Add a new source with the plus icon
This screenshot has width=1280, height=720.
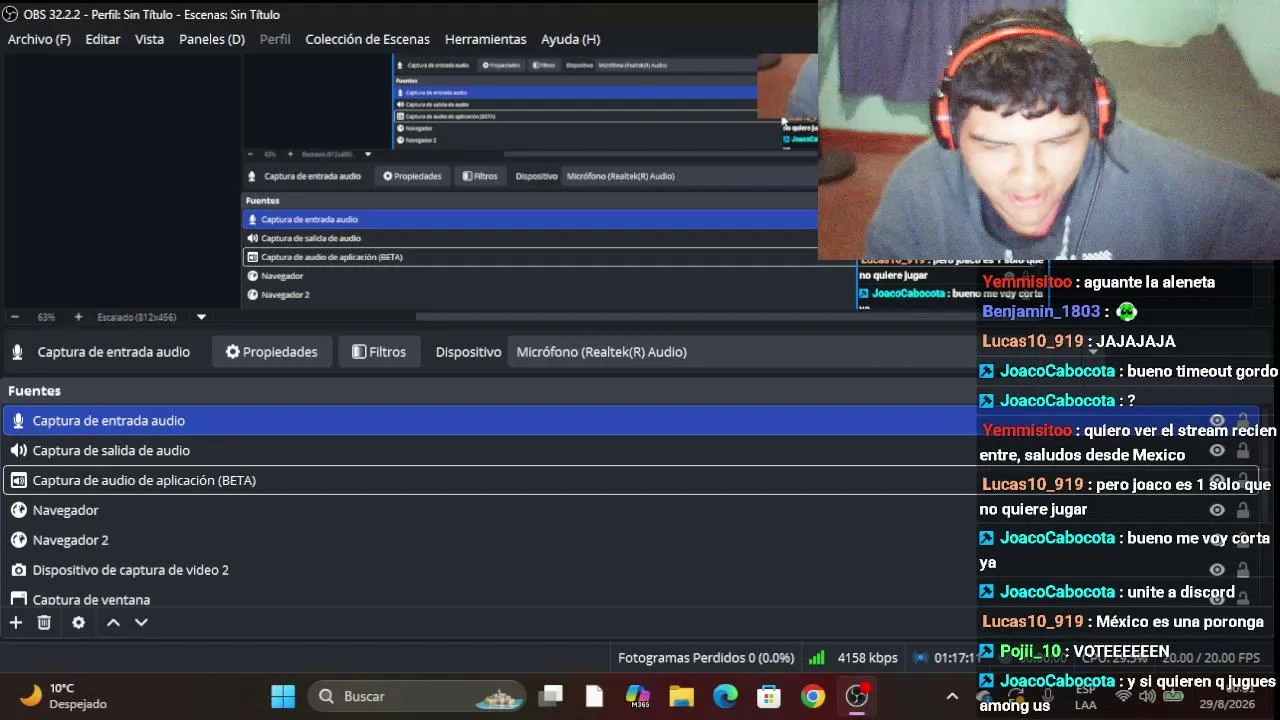click(16, 622)
